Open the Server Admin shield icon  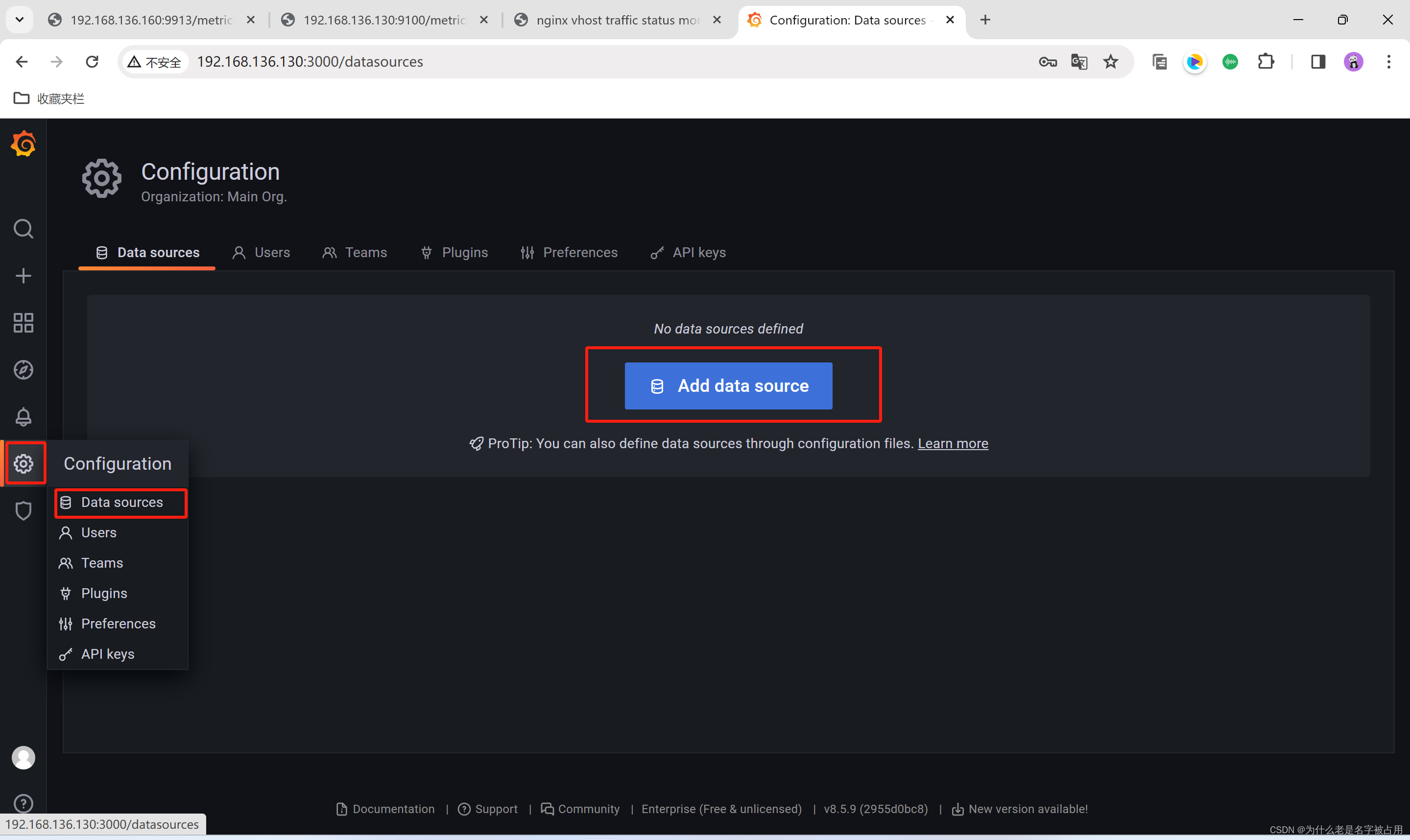pos(23,510)
